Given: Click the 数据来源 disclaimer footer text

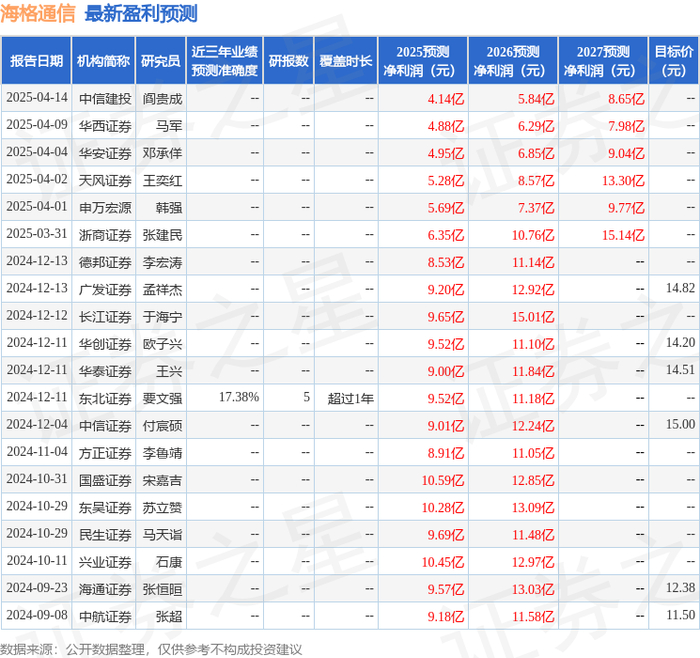Looking at the screenshot, I should [151, 649].
